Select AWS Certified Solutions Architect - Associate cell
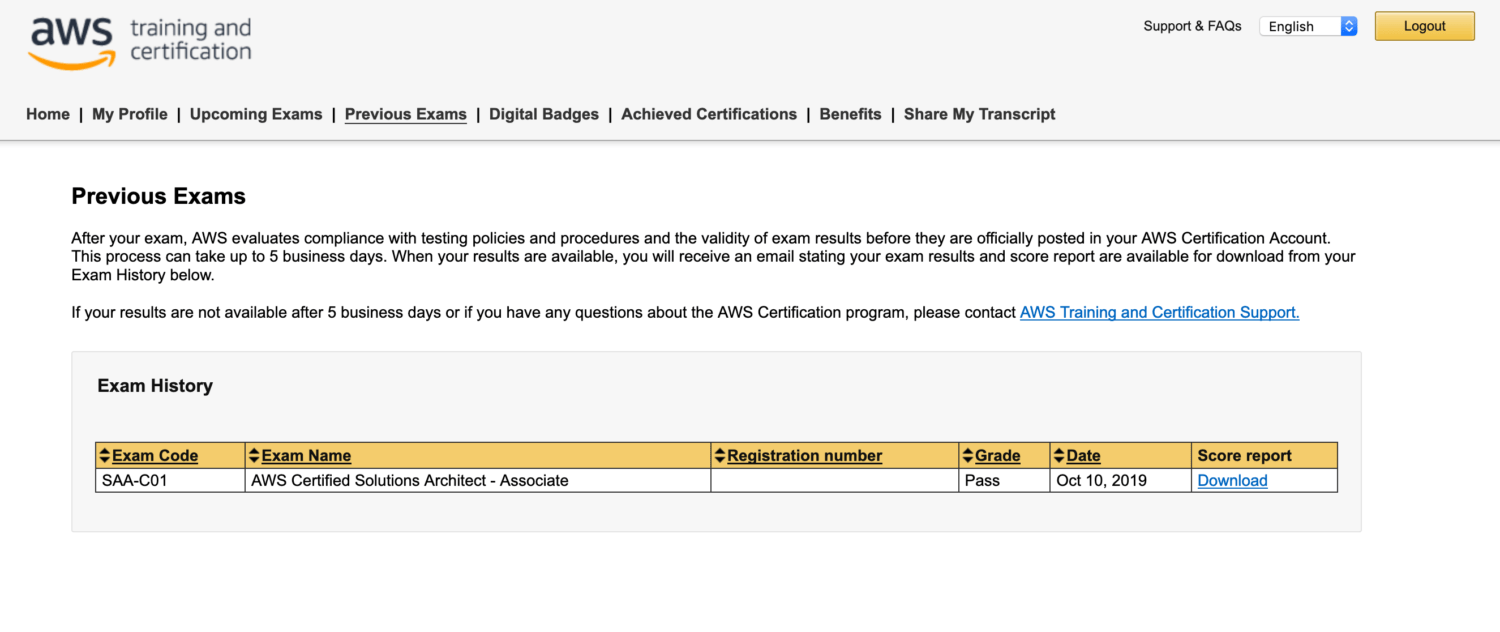Image resolution: width=1500 pixels, height=632 pixels. [478, 481]
